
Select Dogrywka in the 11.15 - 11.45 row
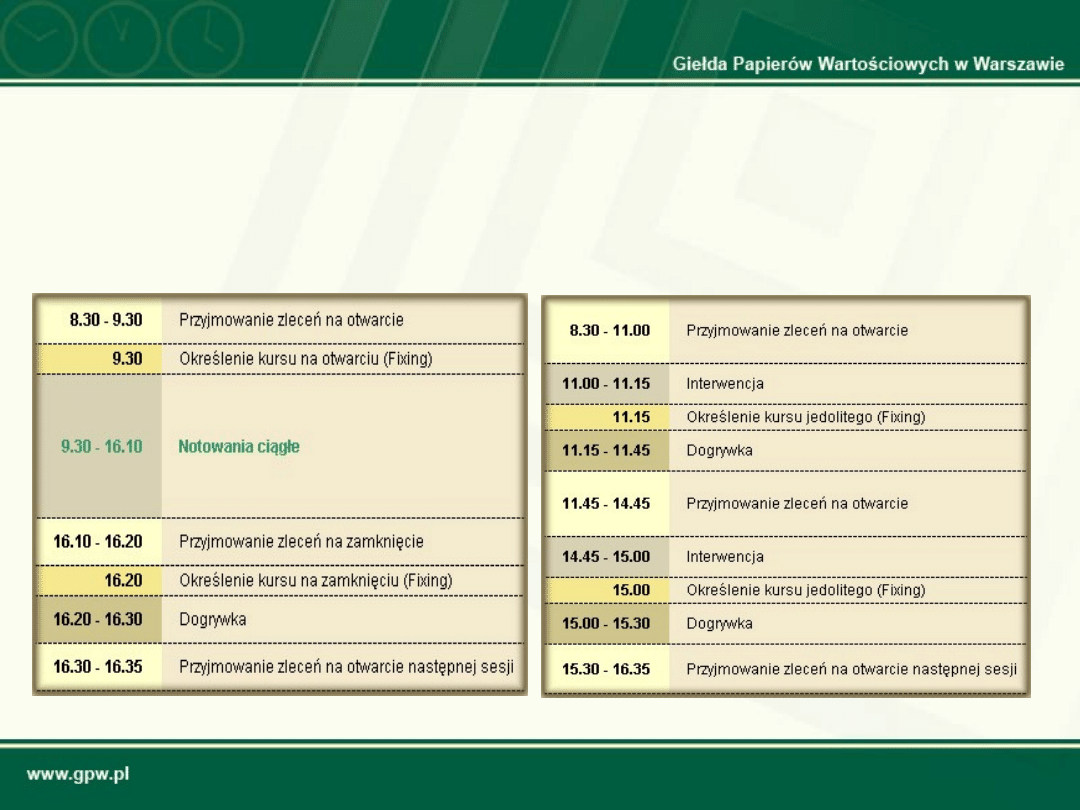pos(719,450)
